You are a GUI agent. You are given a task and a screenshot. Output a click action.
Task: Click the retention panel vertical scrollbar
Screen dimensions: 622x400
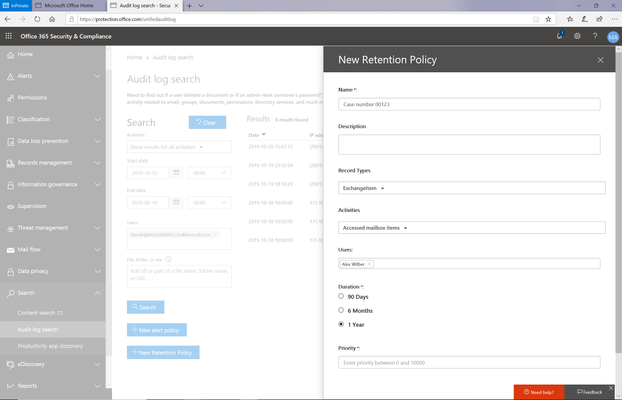click(618, 202)
